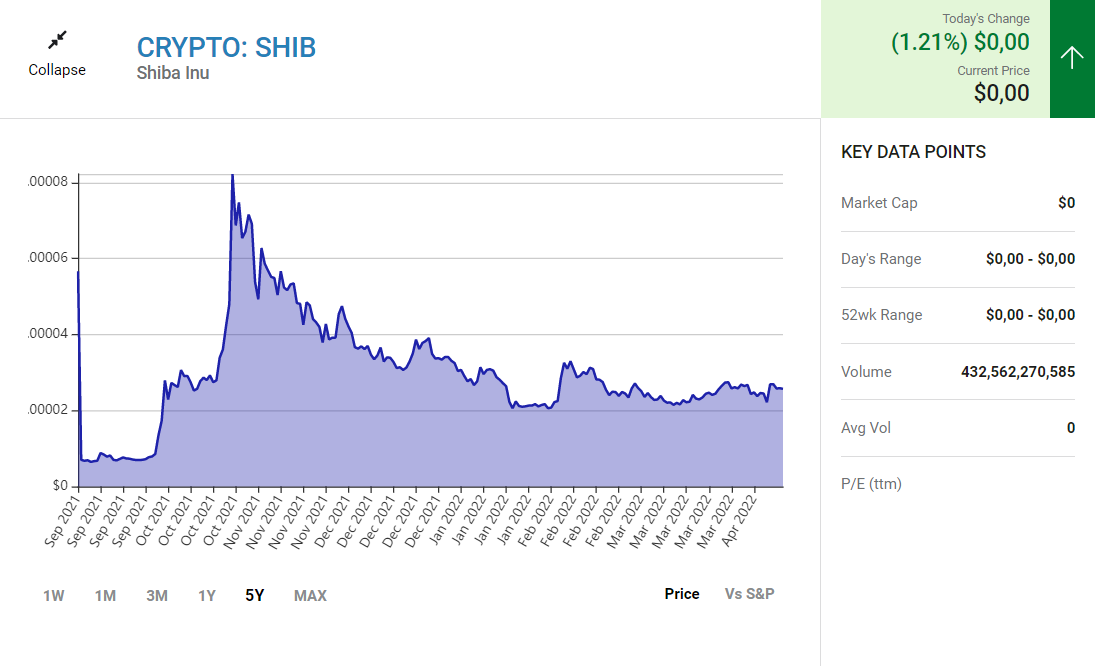The height and width of the screenshot is (666, 1095).
Task: Click the Collapse label
Action: pyautogui.click(x=57, y=70)
